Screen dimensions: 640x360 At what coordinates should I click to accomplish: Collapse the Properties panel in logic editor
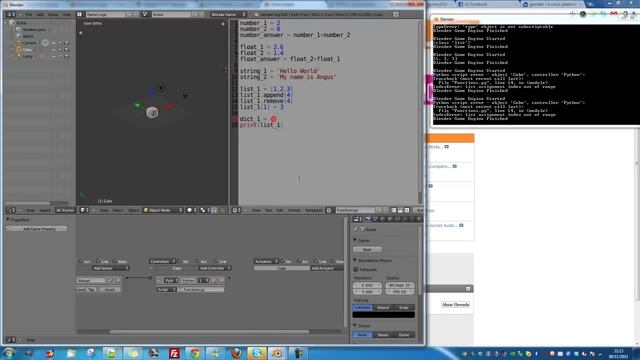[x=8, y=220]
